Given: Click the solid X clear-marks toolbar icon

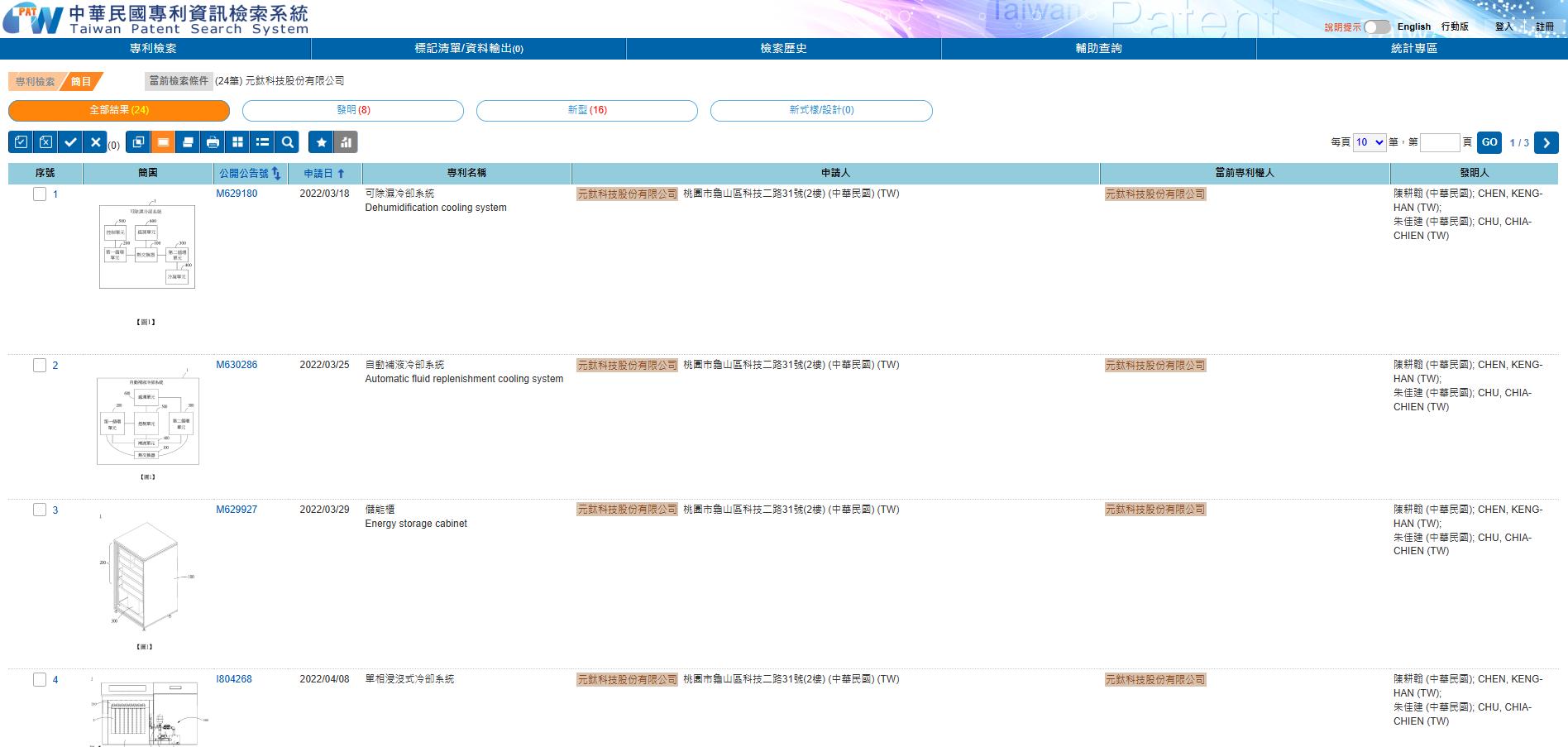Looking at the screenshot, I should (x=95, y=142).
